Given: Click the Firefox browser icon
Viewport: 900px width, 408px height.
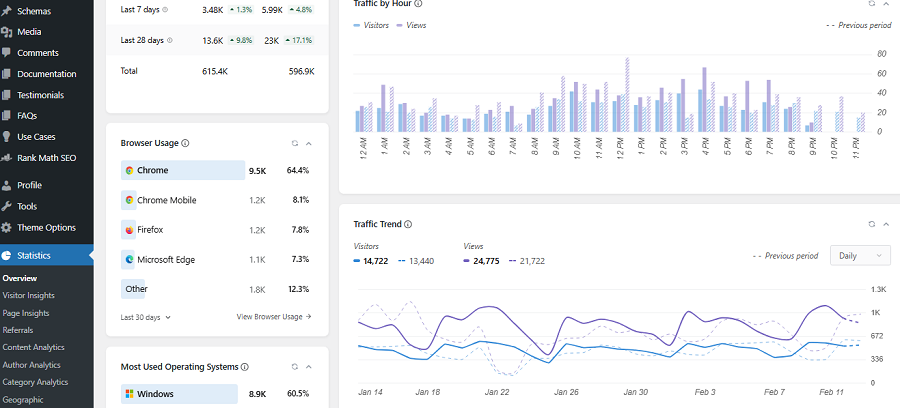Looking at the screenshot, I should (x=130, y=230).
